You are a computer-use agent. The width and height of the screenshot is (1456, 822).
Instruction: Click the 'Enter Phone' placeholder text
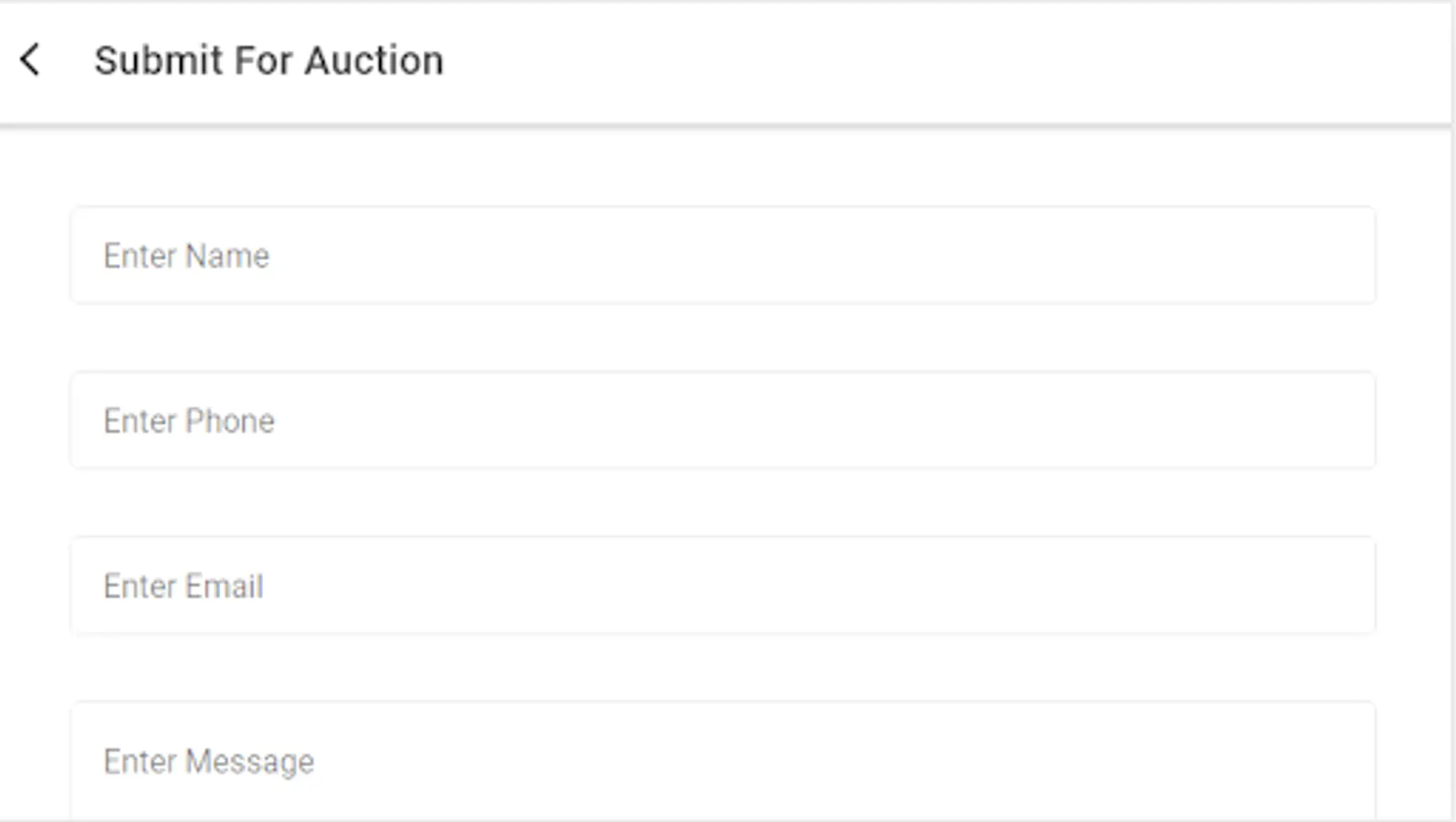tap(188, 421)
